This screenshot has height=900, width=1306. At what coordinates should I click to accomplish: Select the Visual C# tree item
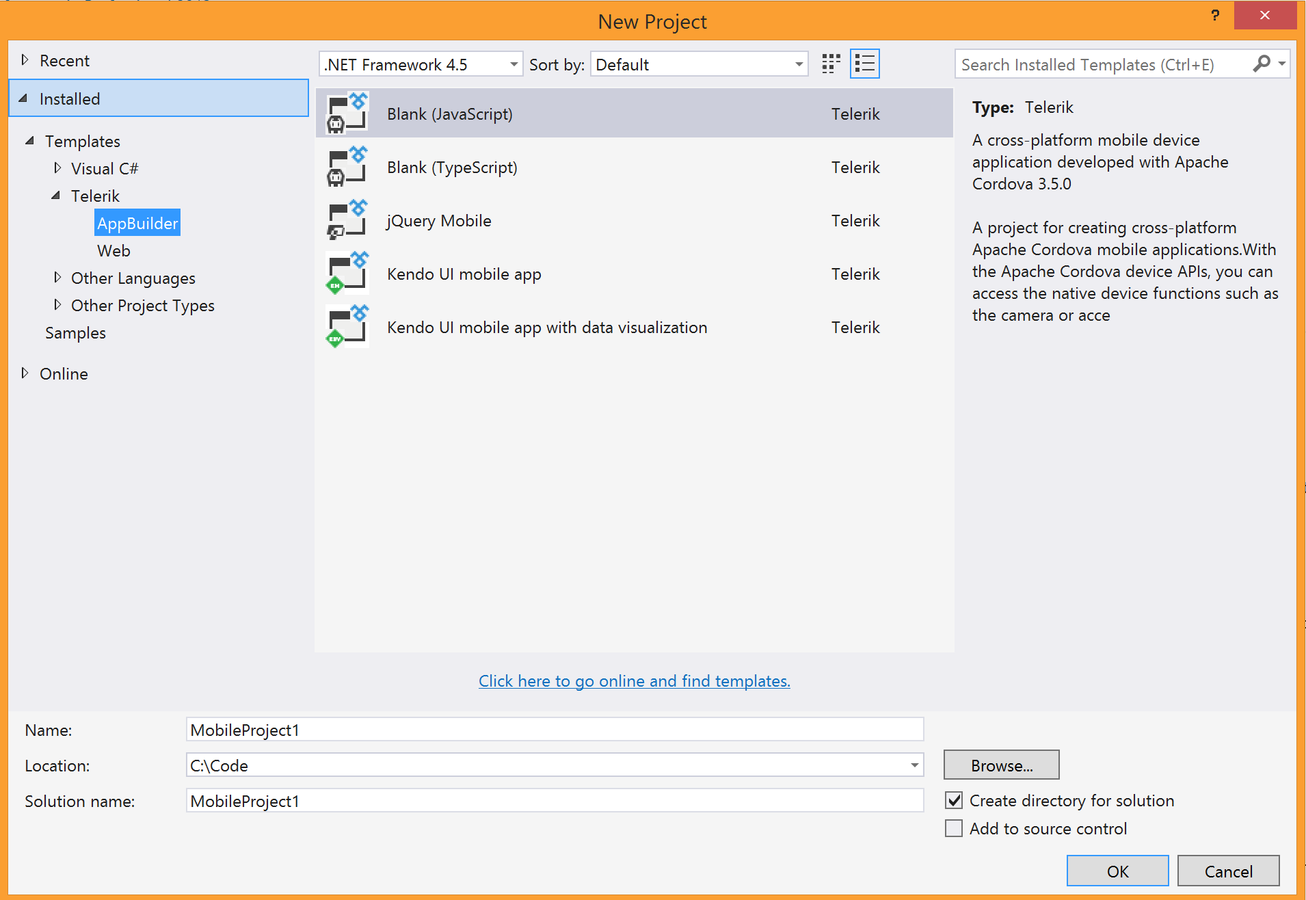click(x=105, y=168)
